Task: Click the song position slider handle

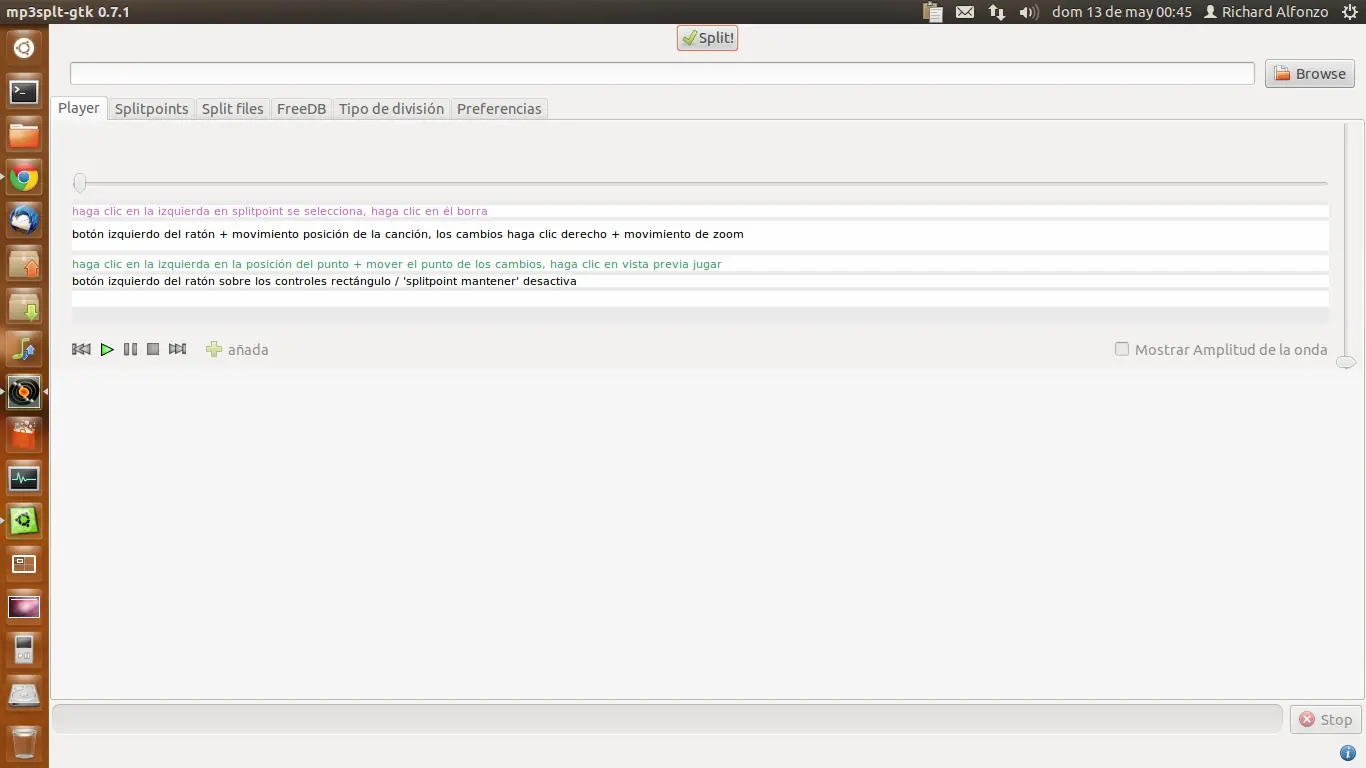Action: click(x=80, y=183)
